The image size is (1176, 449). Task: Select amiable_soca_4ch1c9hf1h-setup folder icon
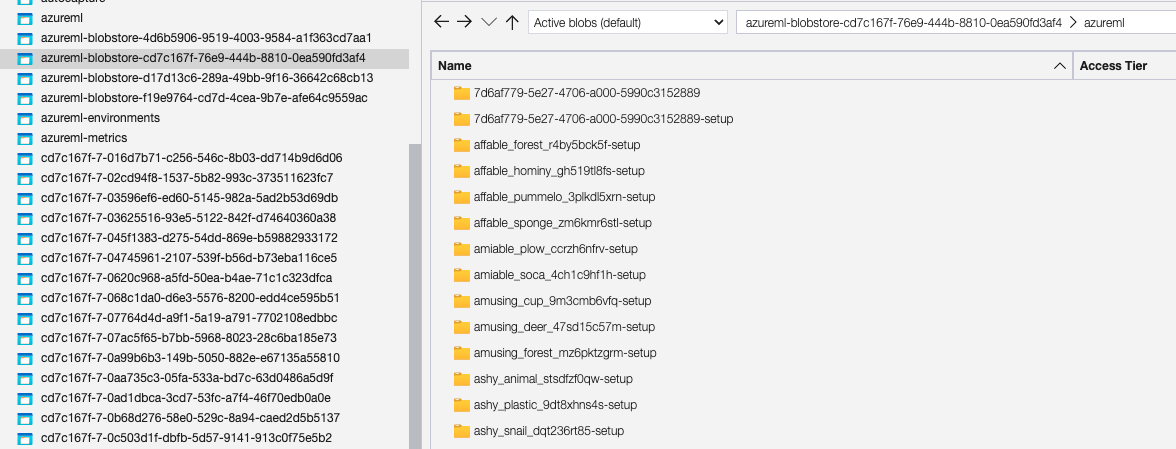pyautogui.click(x=461, y=275)
